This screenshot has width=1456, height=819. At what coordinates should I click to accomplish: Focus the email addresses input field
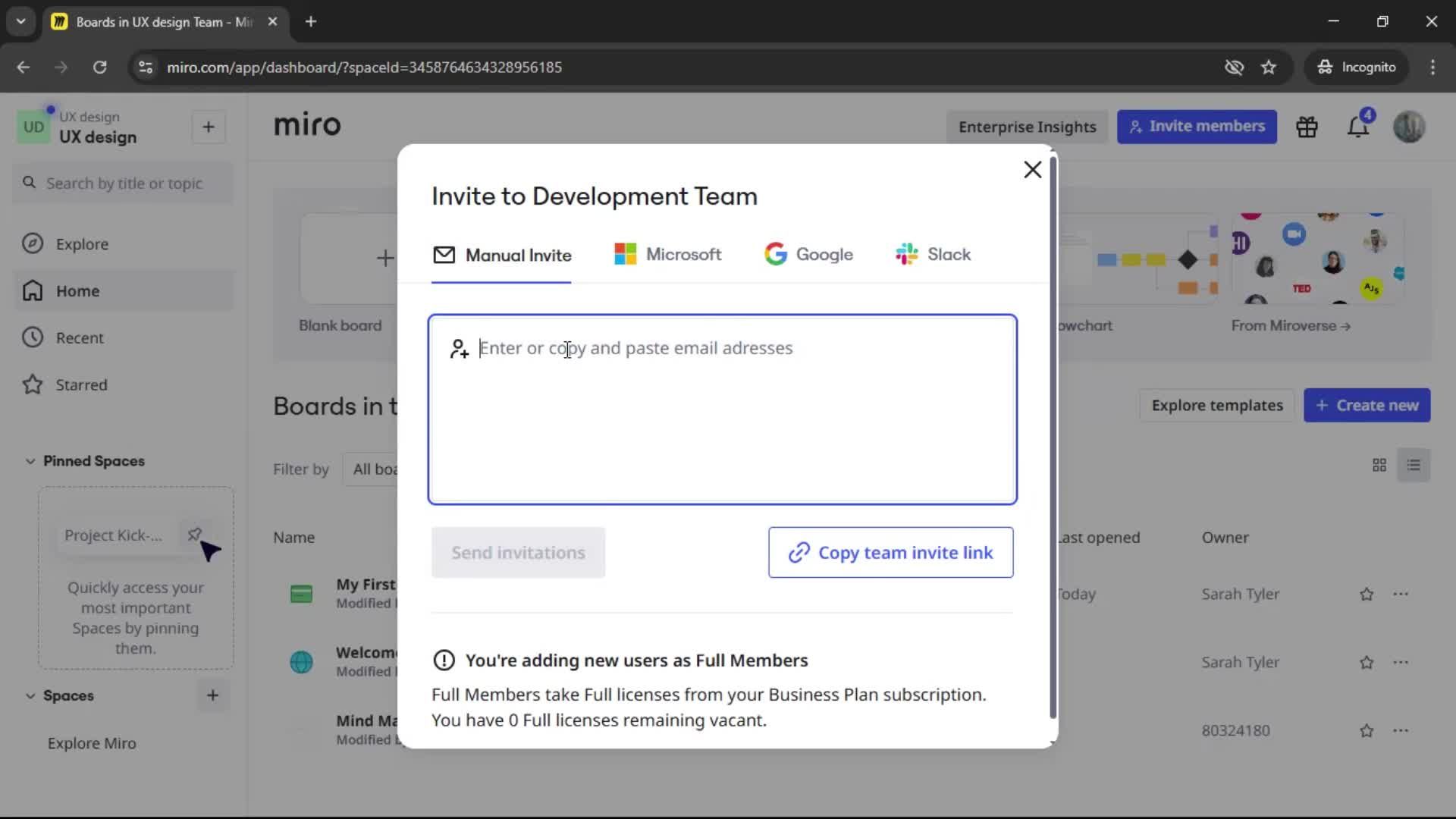click(722, 409)
